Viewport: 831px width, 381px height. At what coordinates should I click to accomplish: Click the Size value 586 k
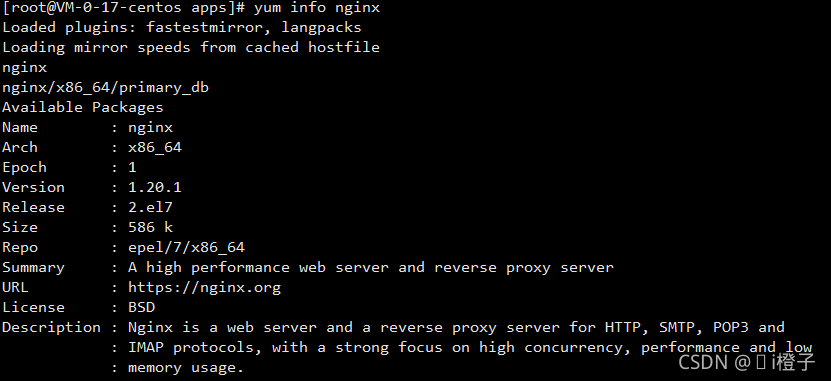(x=150, y=227)
